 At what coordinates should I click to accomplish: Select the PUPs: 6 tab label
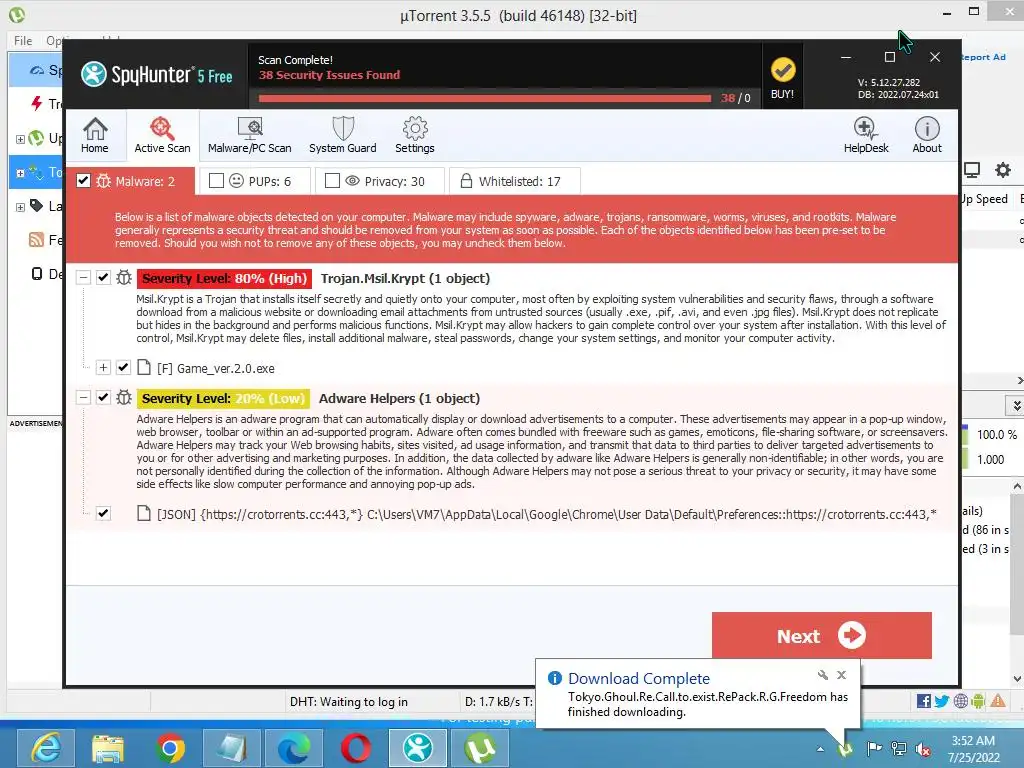[x=270, y=181]
